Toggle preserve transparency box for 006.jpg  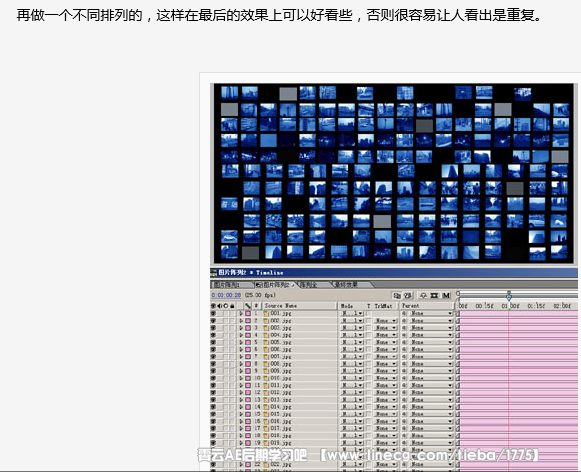pyautogui.click(x=369, y=349)
